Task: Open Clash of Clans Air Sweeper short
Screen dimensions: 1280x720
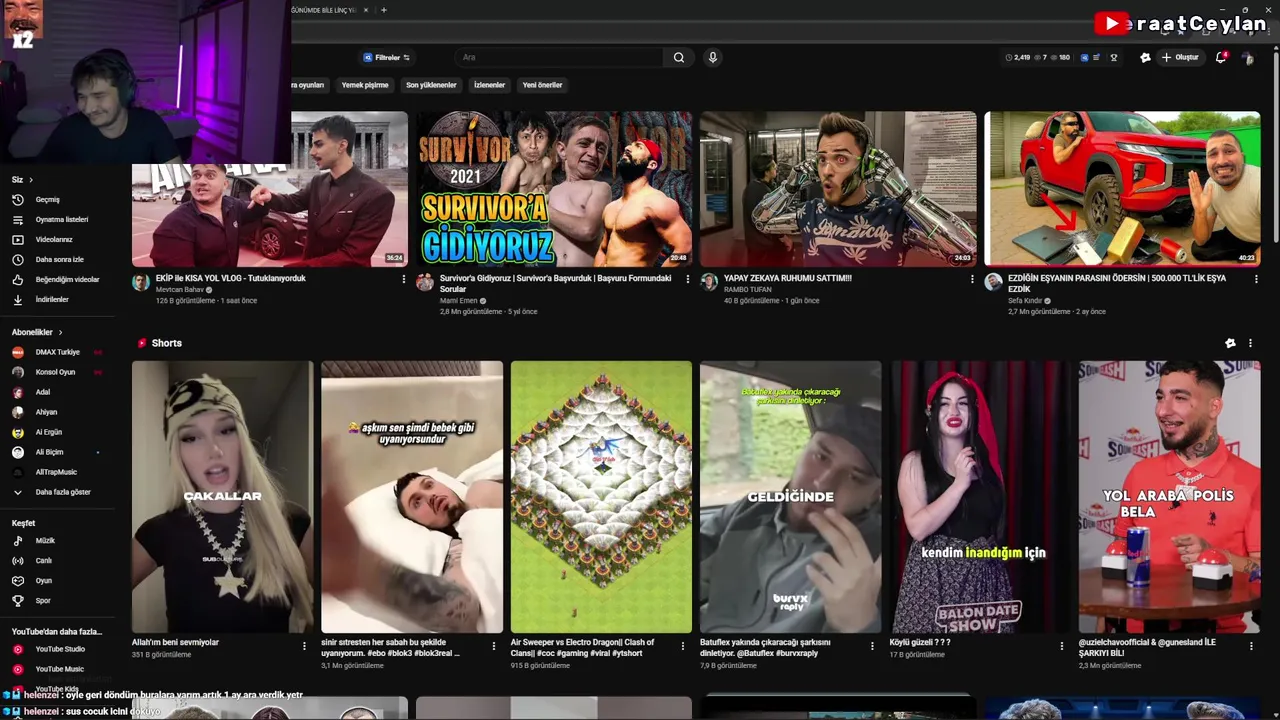Action: [601, 497]
